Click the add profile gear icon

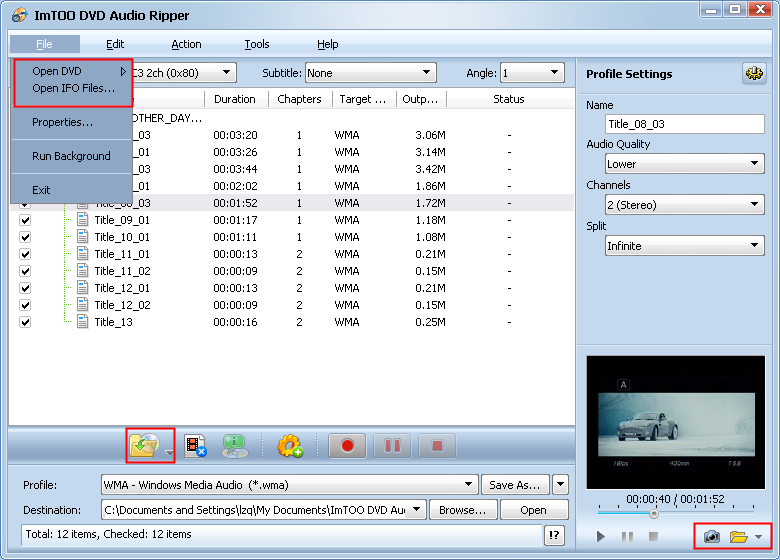(x=290, y=446)
